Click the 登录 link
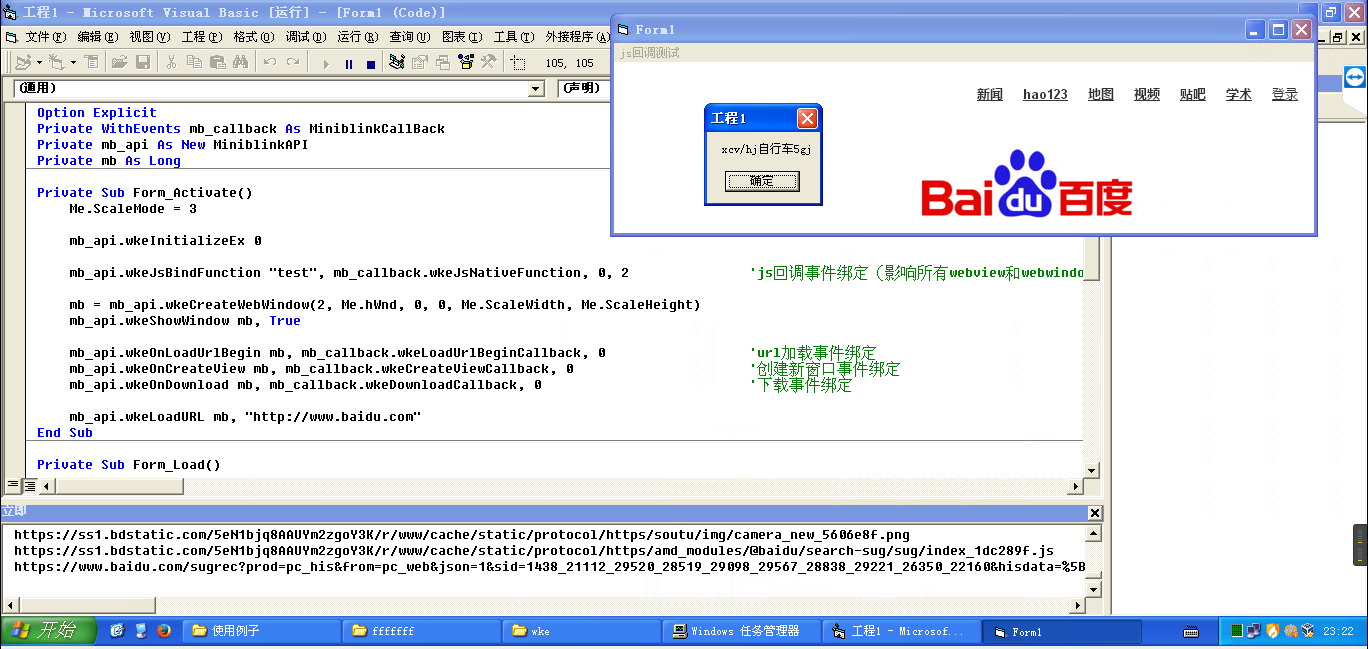 (1285, 95)
